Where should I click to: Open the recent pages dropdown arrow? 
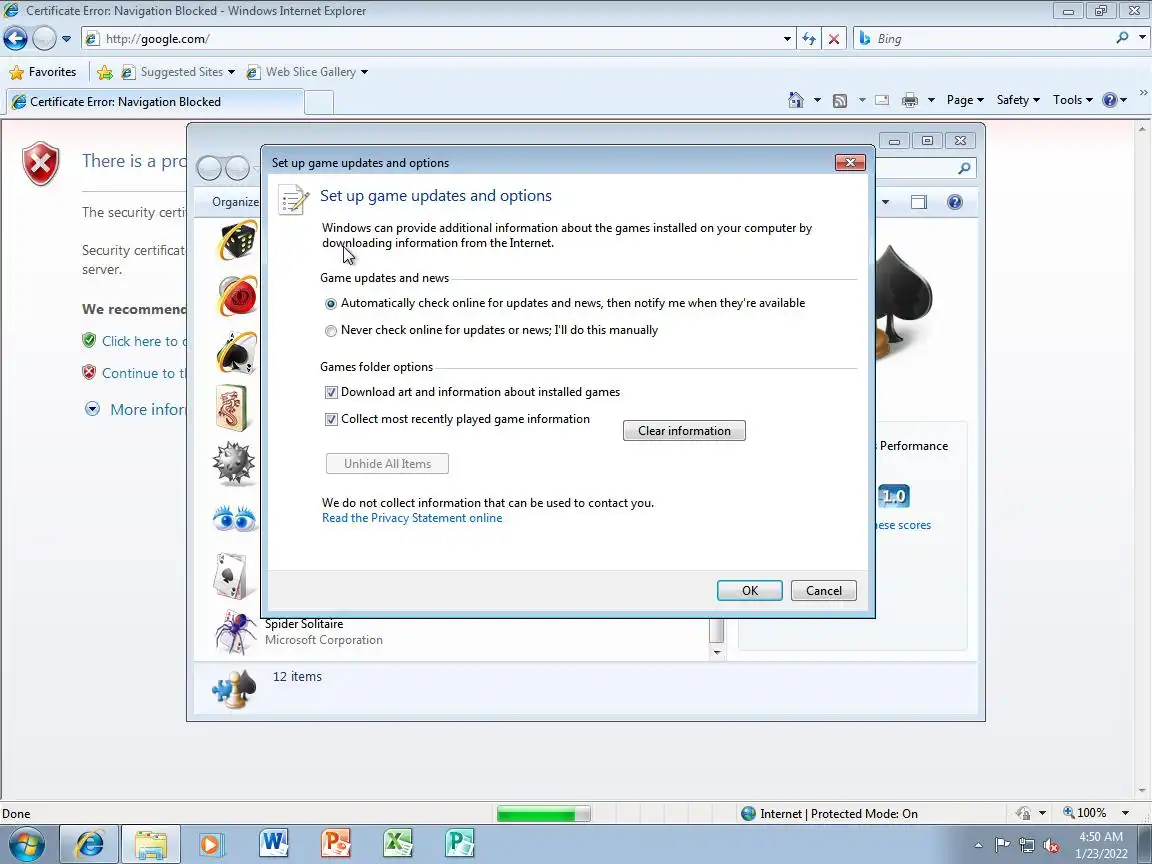pyautogui.click(x=66, y=39)
